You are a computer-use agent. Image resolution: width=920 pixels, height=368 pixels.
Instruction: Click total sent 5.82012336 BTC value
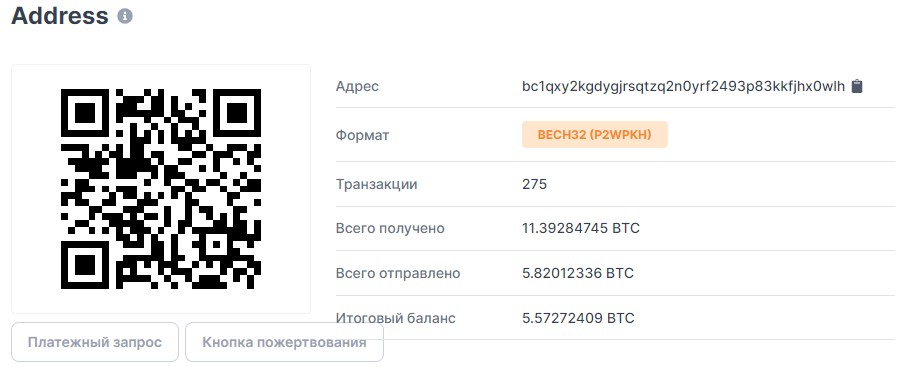click(x=578, y=274)
